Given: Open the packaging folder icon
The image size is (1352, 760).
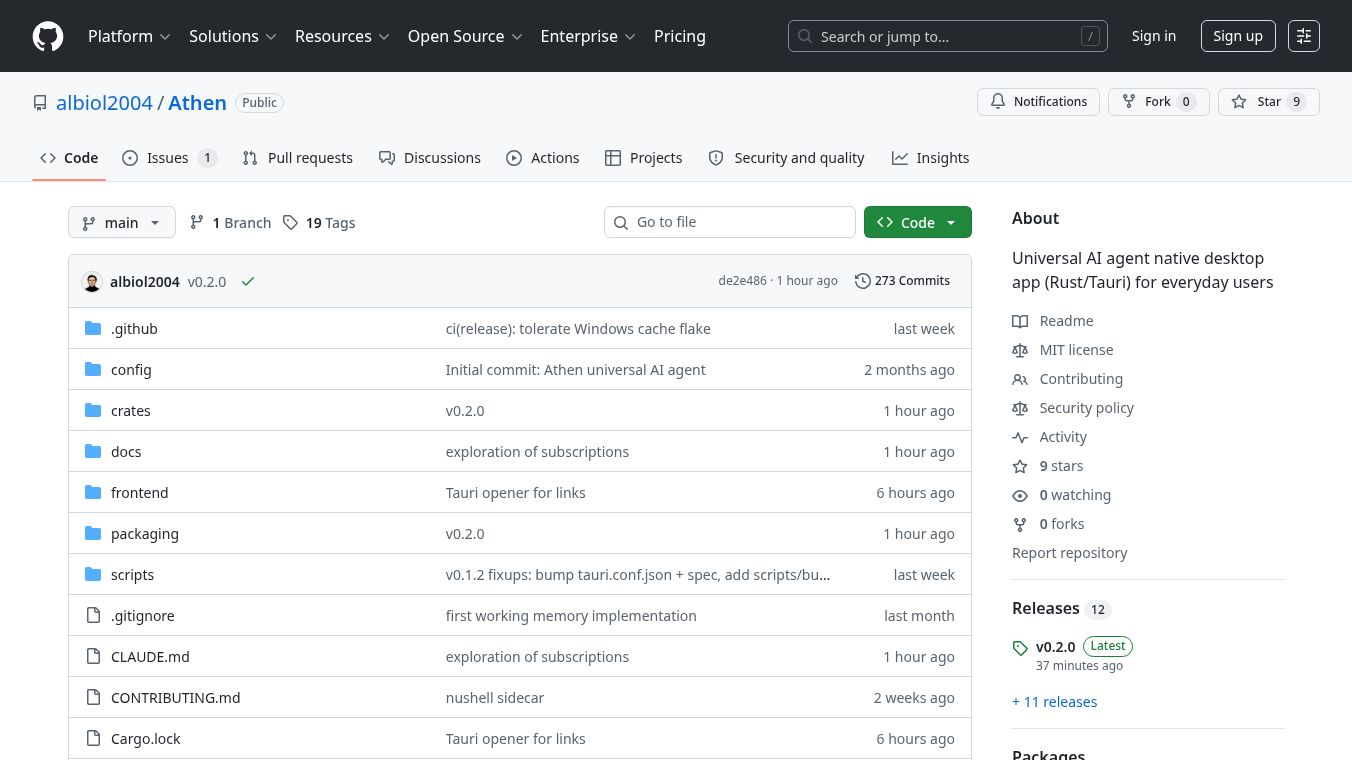Looking at the screenshot, I should point(93,533).
